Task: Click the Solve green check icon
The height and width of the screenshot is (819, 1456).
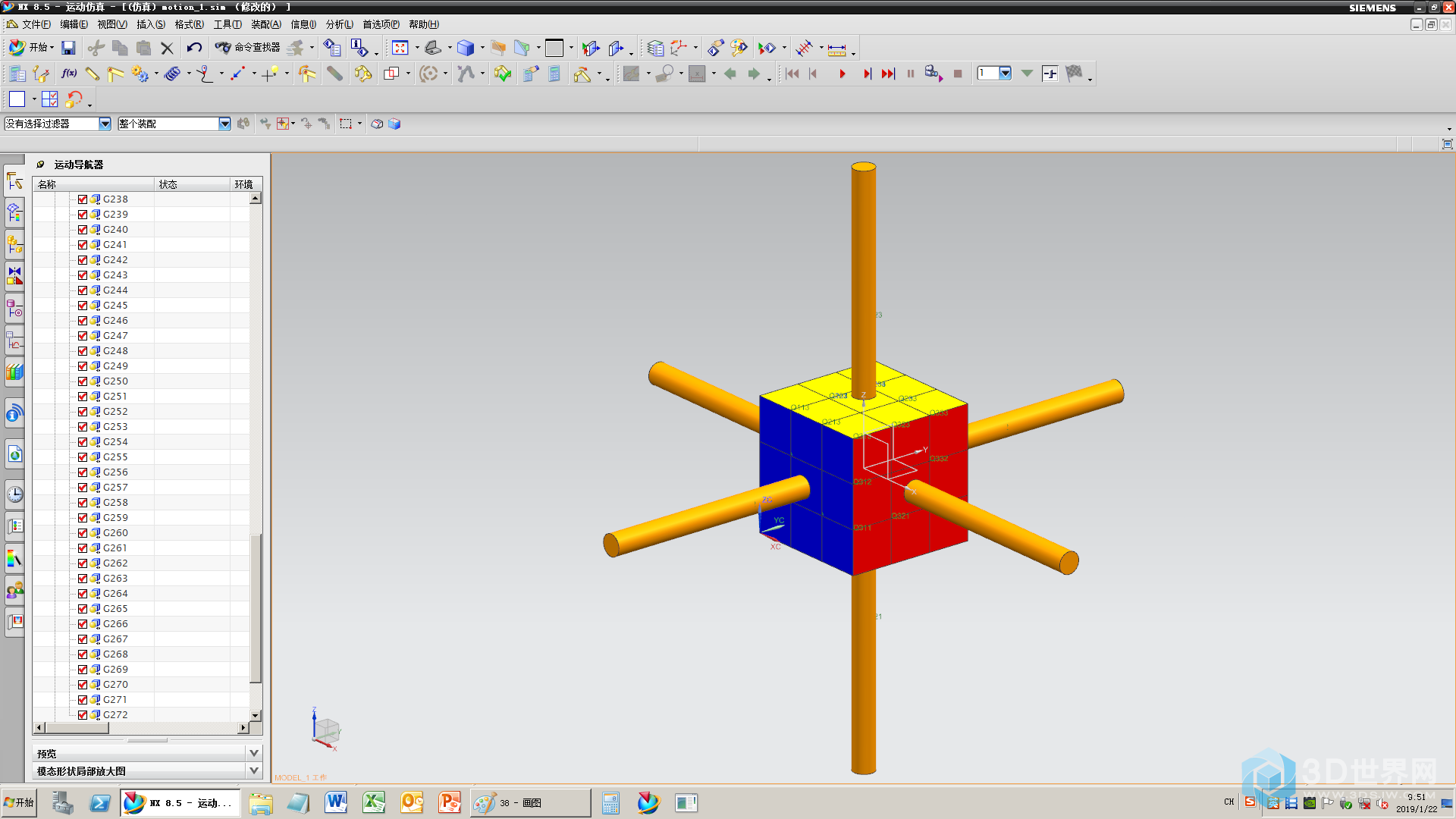Action: pos(502,74)
